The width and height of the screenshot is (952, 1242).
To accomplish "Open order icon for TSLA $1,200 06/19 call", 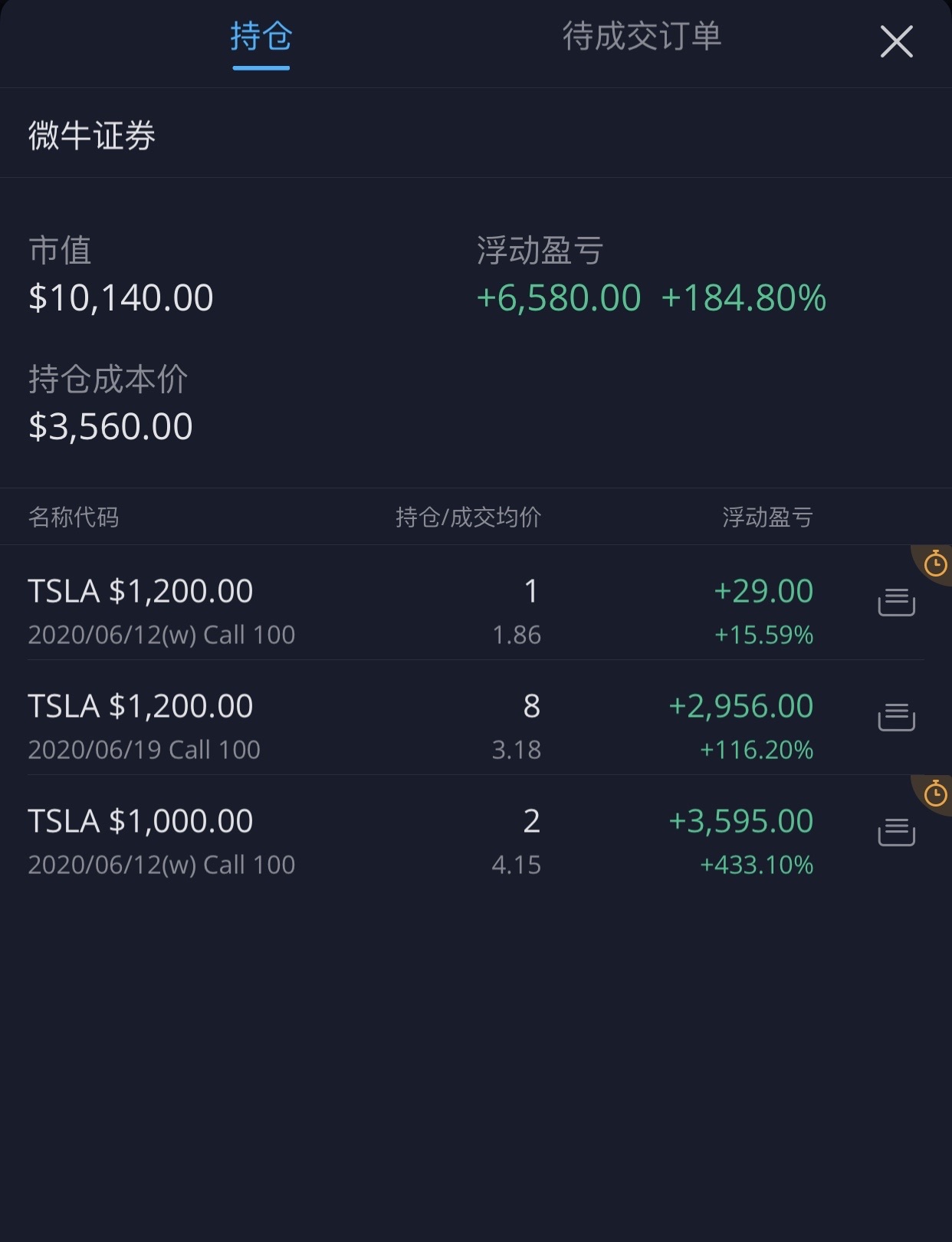I will 896,718.
